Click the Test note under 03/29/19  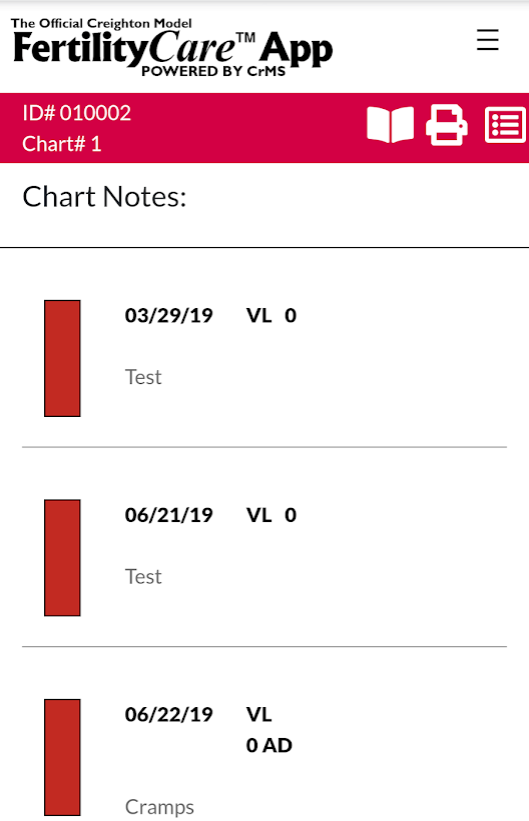pyautogui.click(x=143, y=377)
